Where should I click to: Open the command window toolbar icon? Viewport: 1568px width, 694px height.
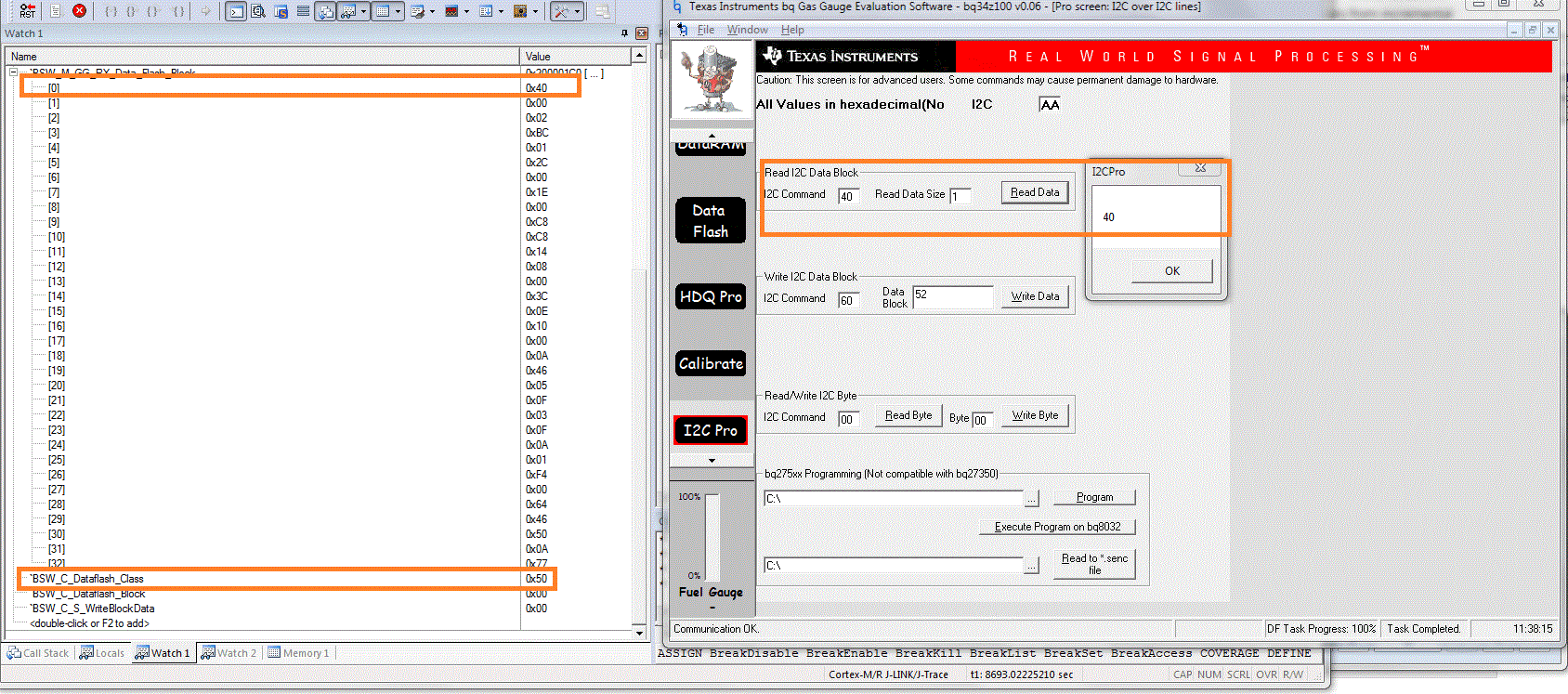236,11
